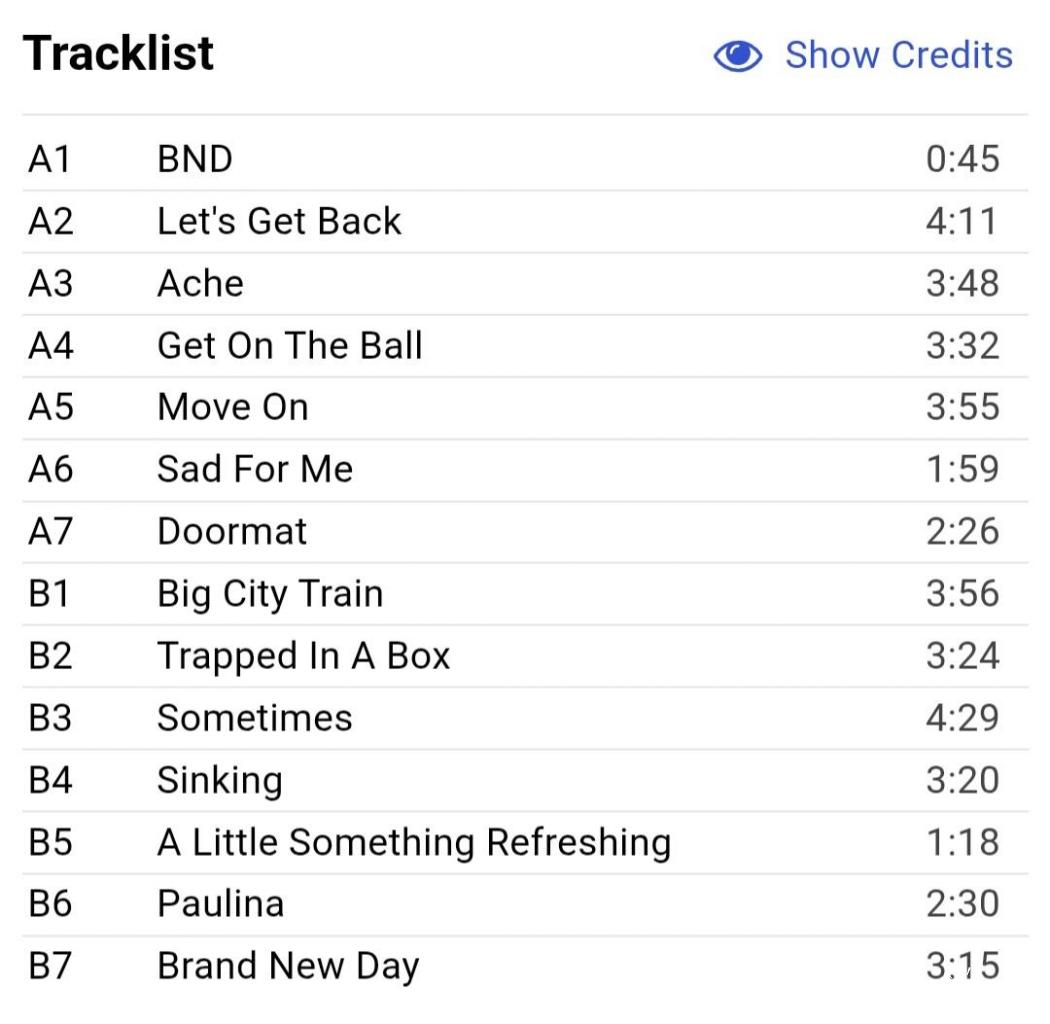Select the Doormat track
The height and width of the screenshot is (1024, 1050).
232,531
